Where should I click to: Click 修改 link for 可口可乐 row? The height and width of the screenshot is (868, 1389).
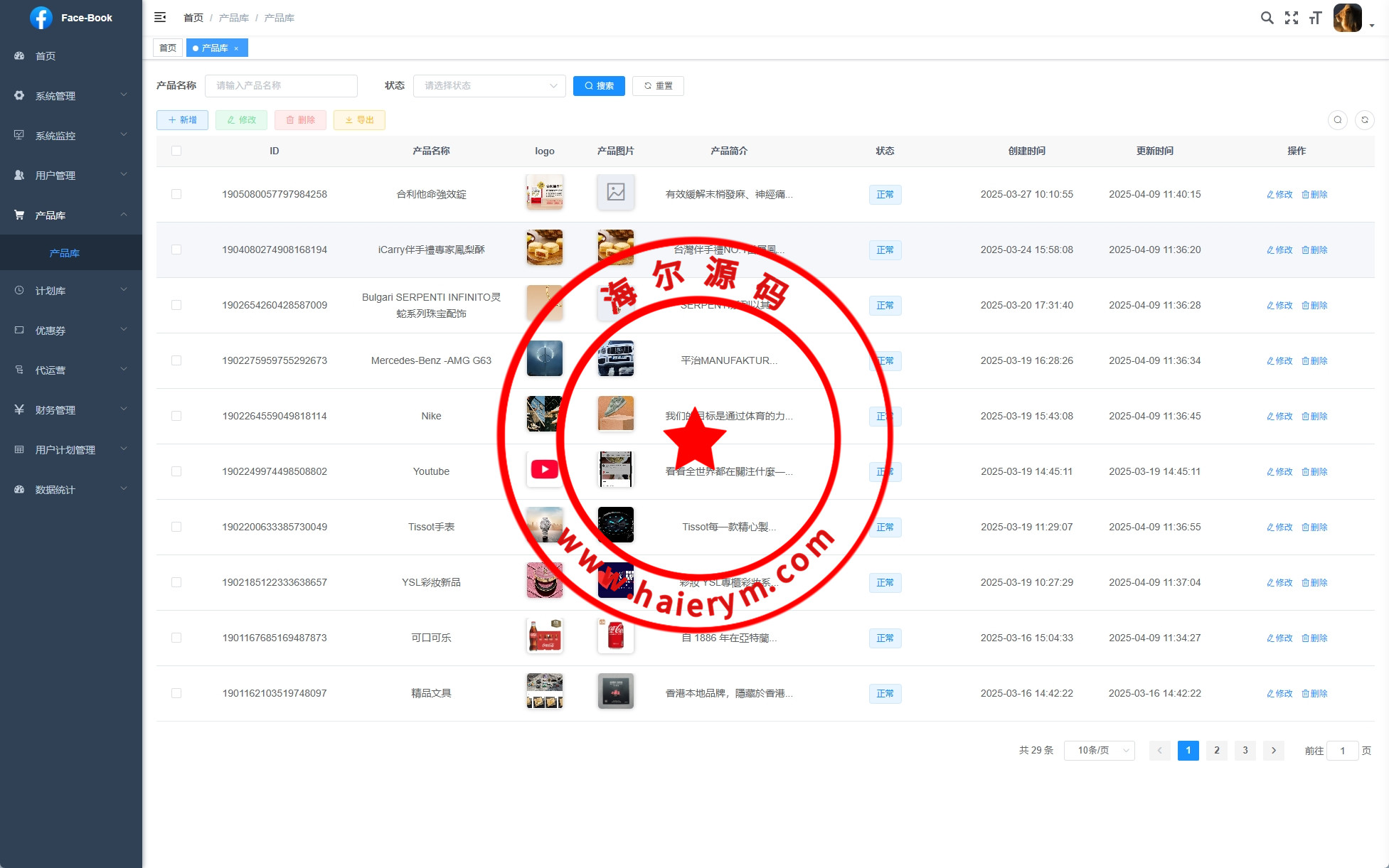point(1279,638)
